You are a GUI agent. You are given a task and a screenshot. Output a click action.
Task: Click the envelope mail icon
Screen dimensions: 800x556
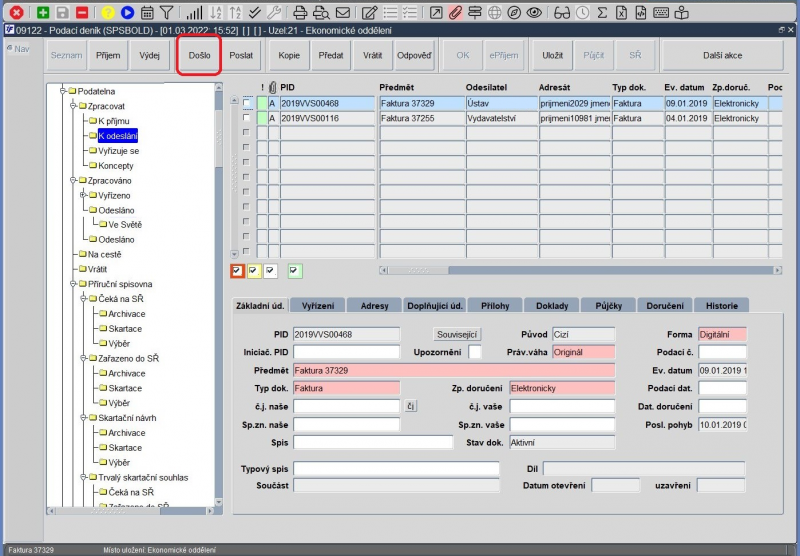coord(343,13)
